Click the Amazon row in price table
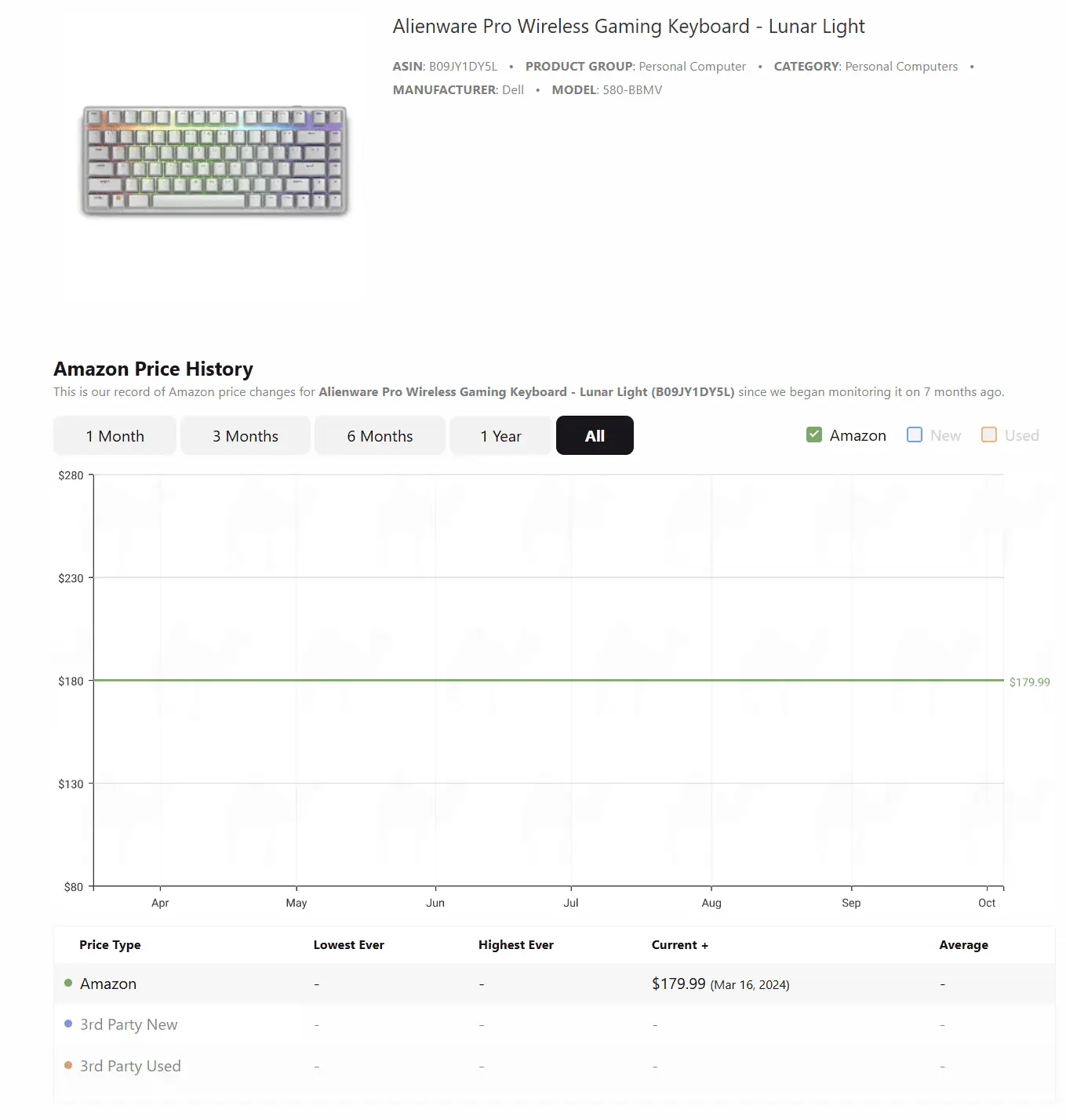 pyautogui.click(x=108, y=984)
